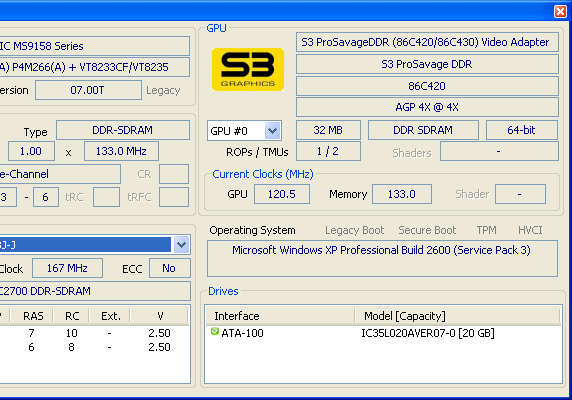Click the Legacy Boot indicator

tap(355, 230)
